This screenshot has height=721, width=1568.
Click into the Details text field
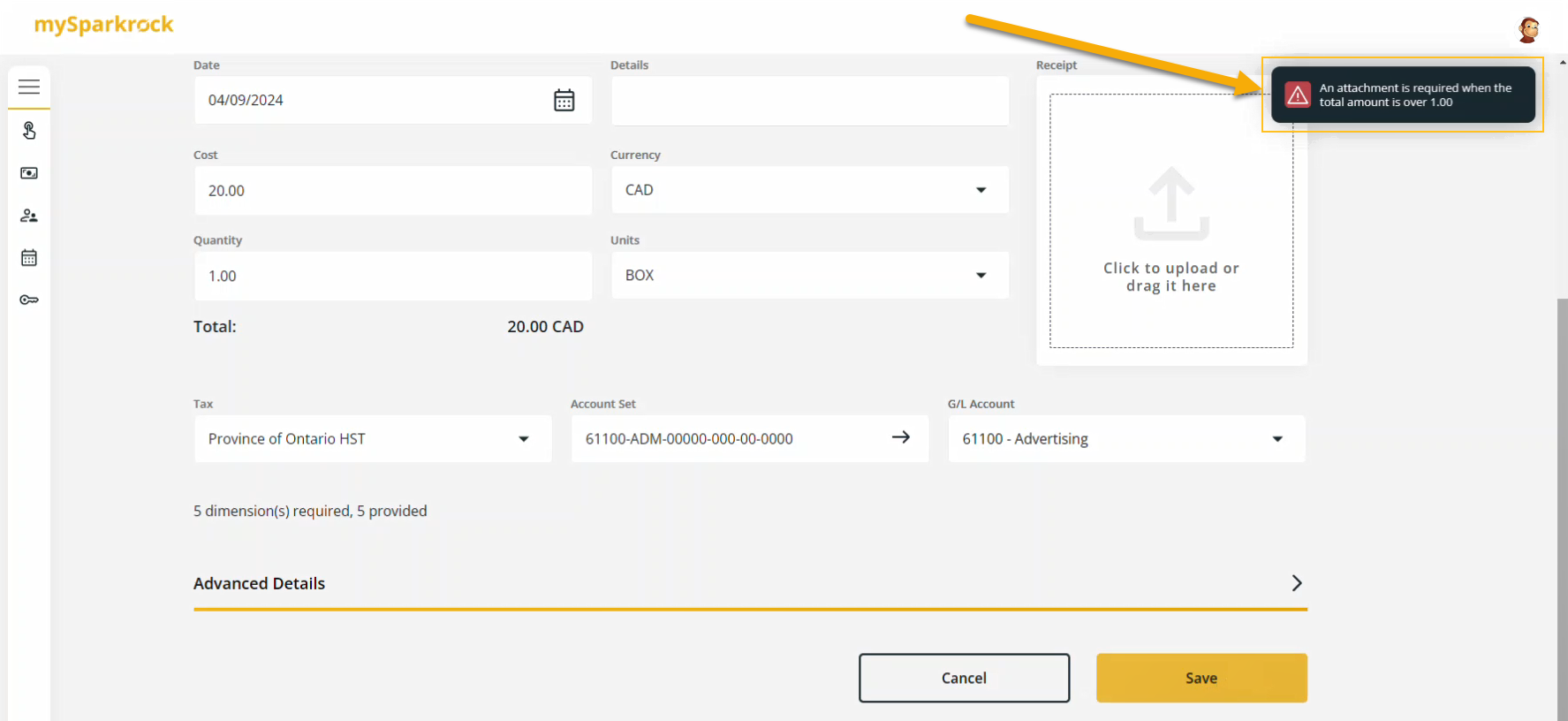click(809, 101)
